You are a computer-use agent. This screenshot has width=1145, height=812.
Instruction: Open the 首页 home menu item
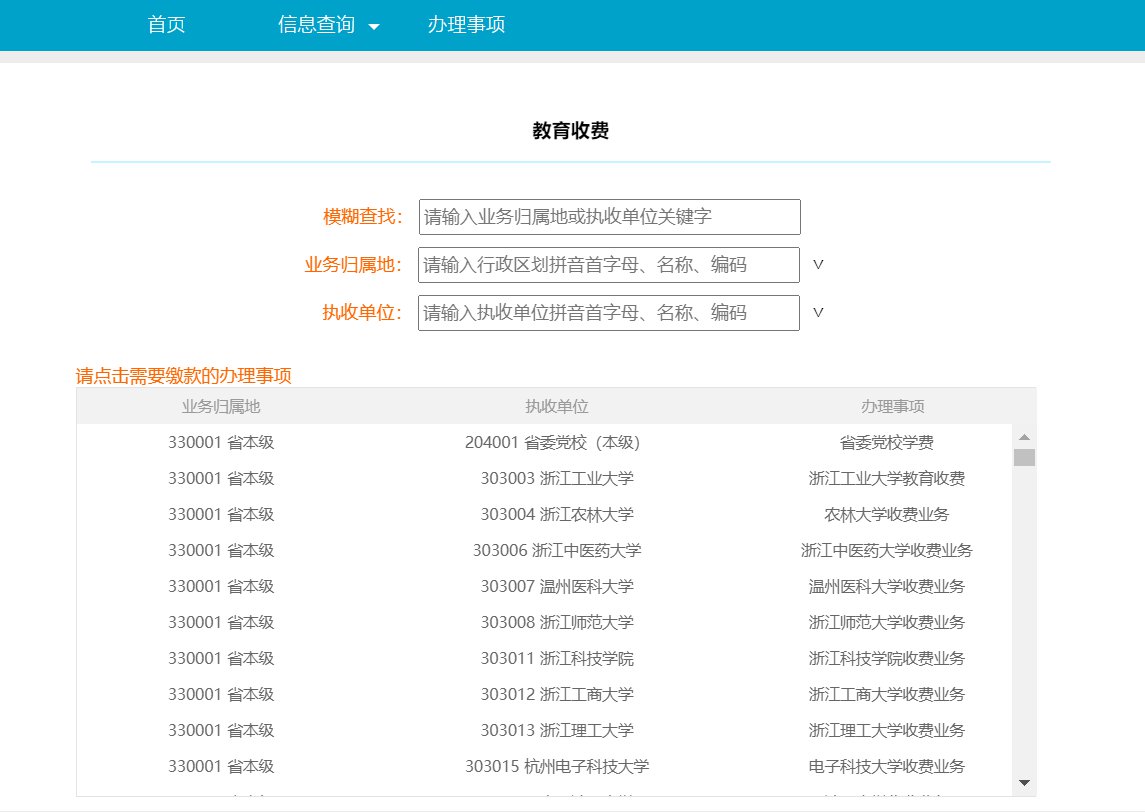[x=166, y=25]
